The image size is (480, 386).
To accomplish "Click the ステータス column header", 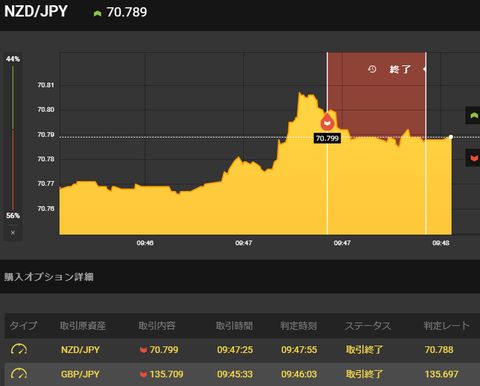I will point(368,325).
